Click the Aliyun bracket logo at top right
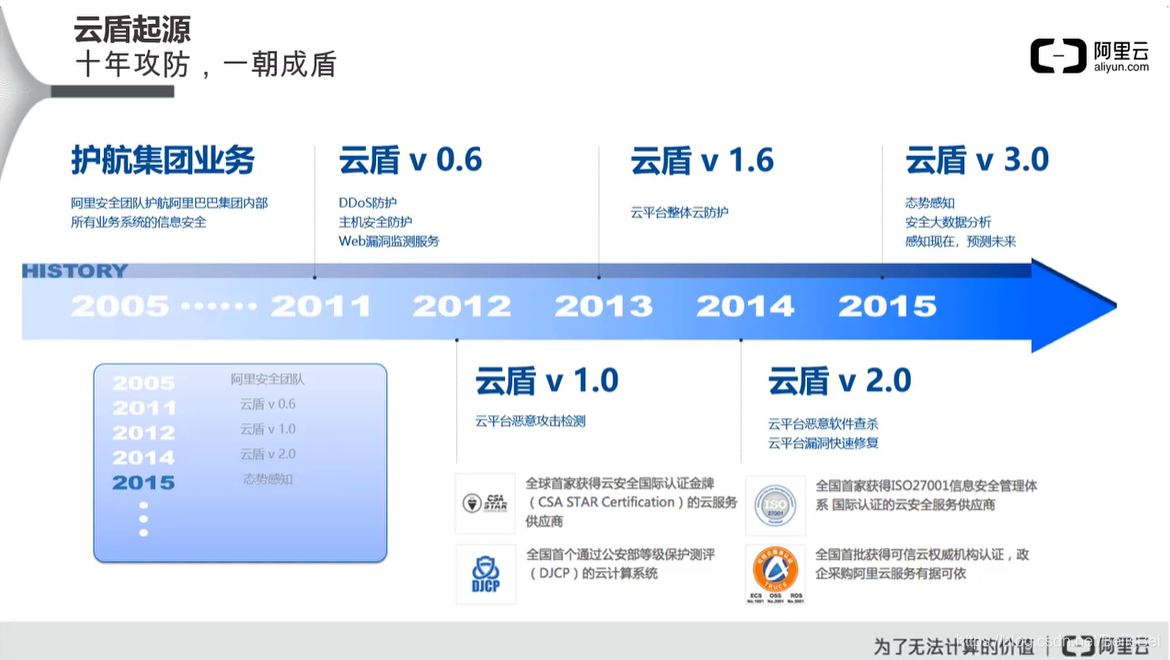1170x660 pixels. point(1058,56)
